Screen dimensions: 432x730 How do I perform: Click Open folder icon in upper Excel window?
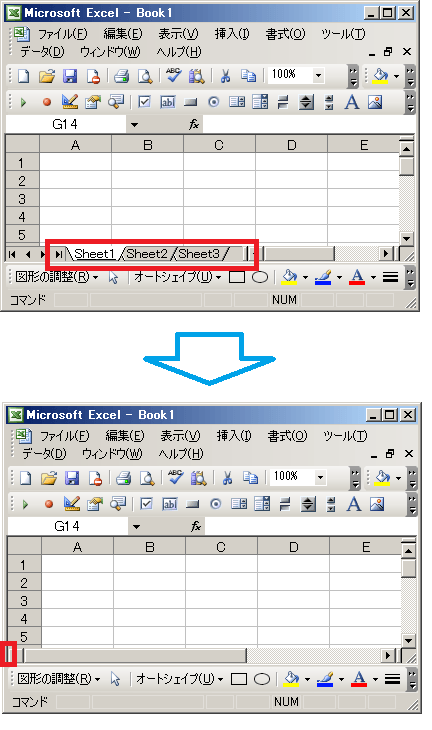coord(47,76)
